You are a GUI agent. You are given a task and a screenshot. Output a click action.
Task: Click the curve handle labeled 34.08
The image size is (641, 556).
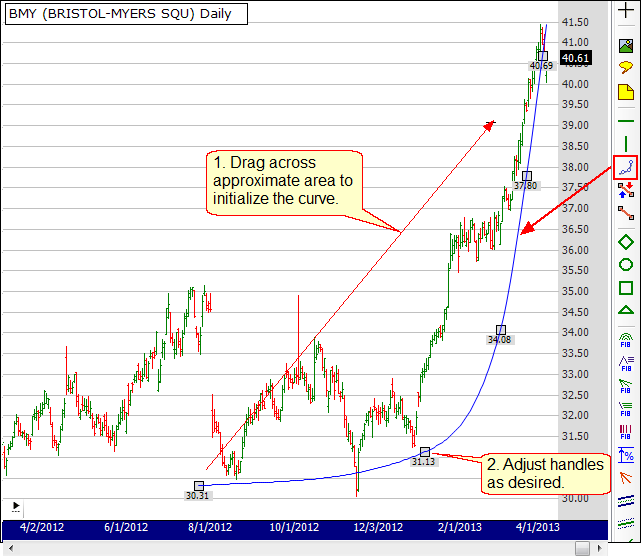point(501,330)
